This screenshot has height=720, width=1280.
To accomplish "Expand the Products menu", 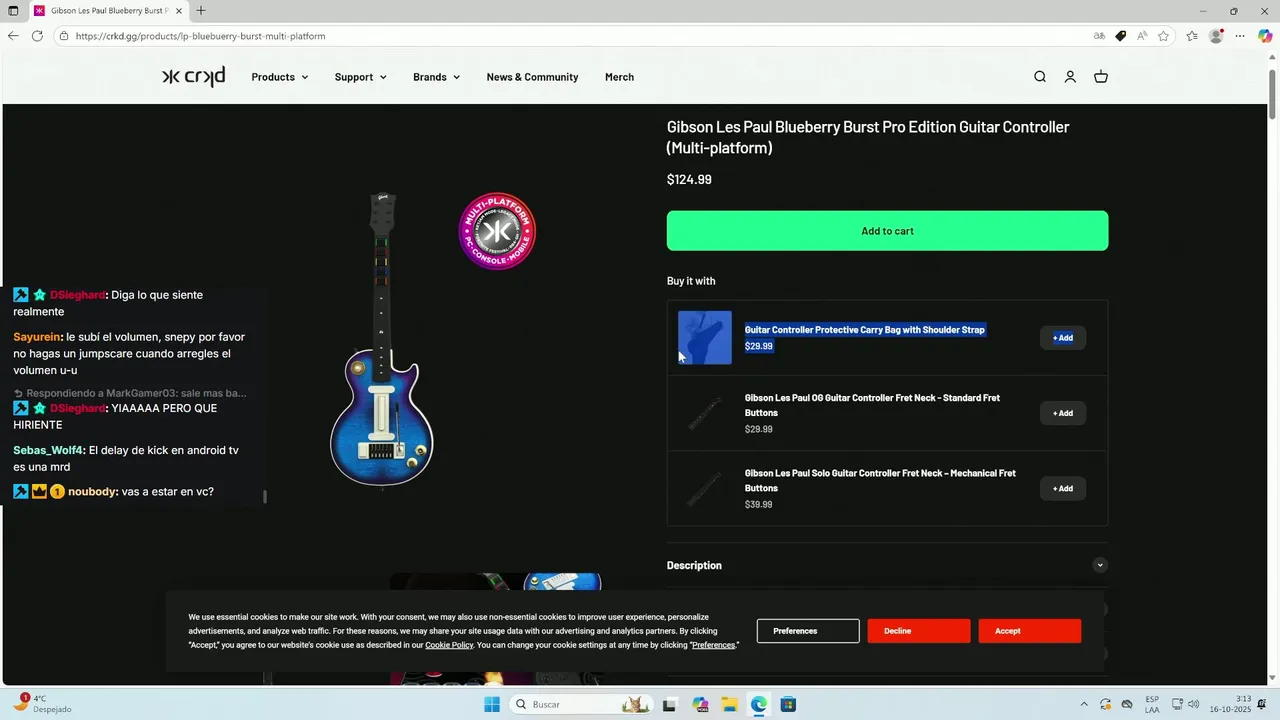I will [280, 77].
